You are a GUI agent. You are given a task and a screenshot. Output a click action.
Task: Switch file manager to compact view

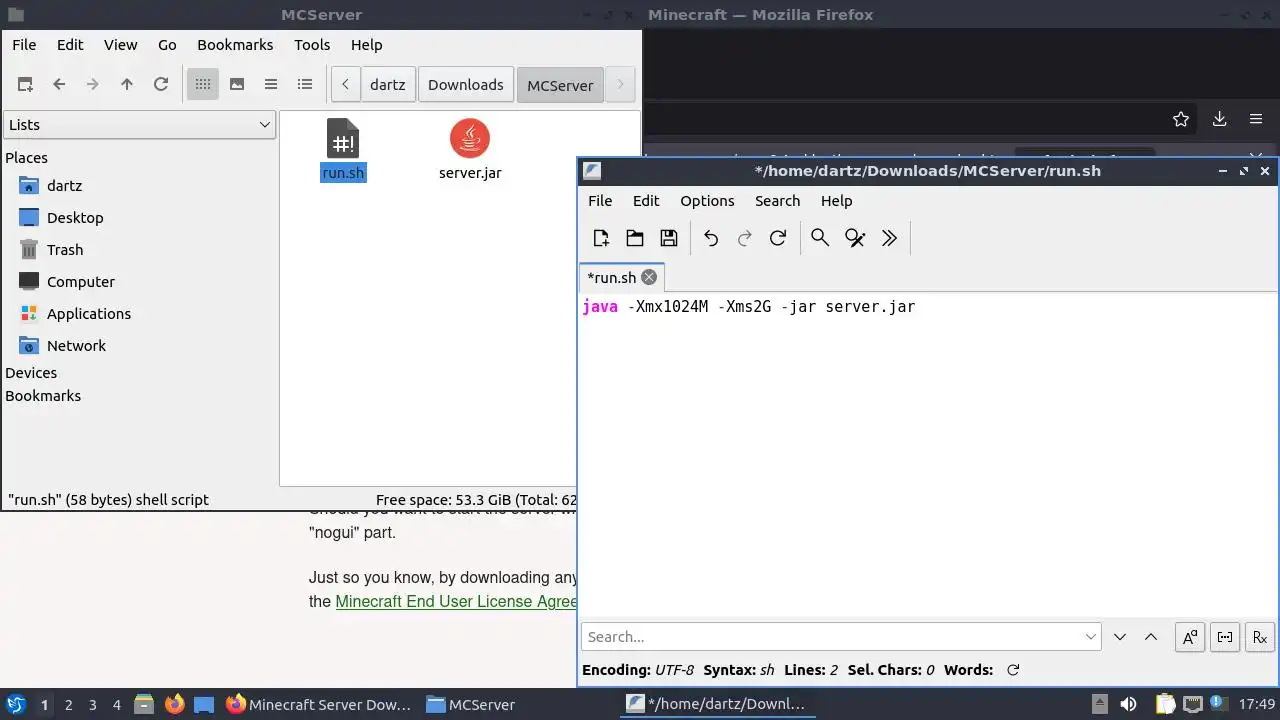tap(271, 85)
